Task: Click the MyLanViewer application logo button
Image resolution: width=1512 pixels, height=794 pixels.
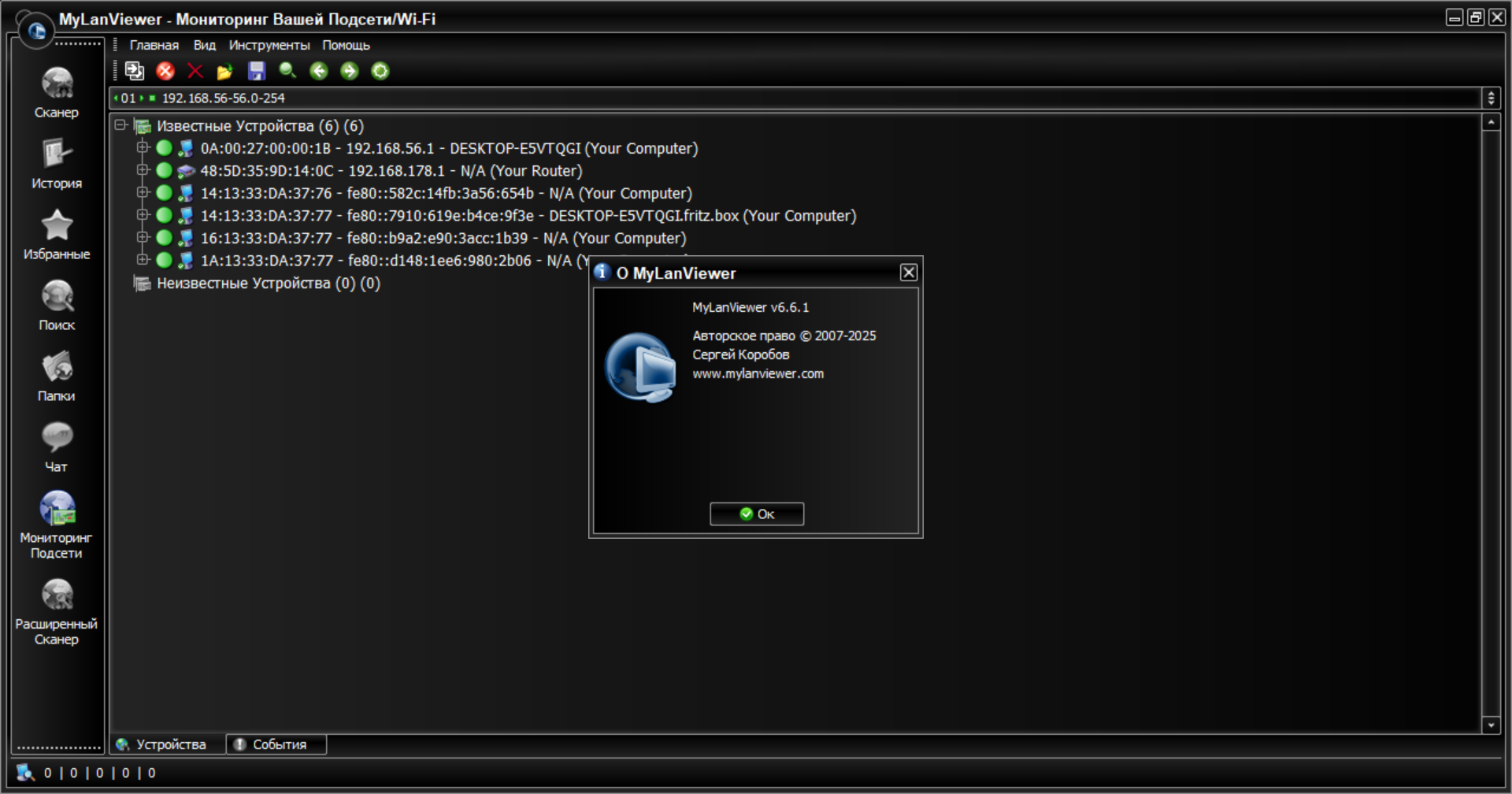Action: point(36,30)
